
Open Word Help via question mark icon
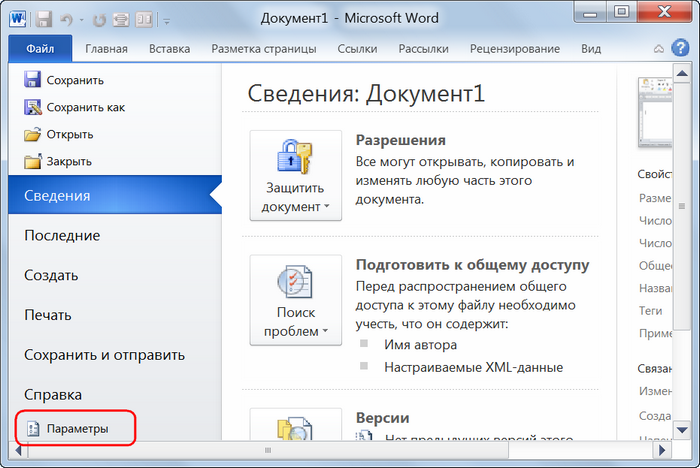coord(680,48)
